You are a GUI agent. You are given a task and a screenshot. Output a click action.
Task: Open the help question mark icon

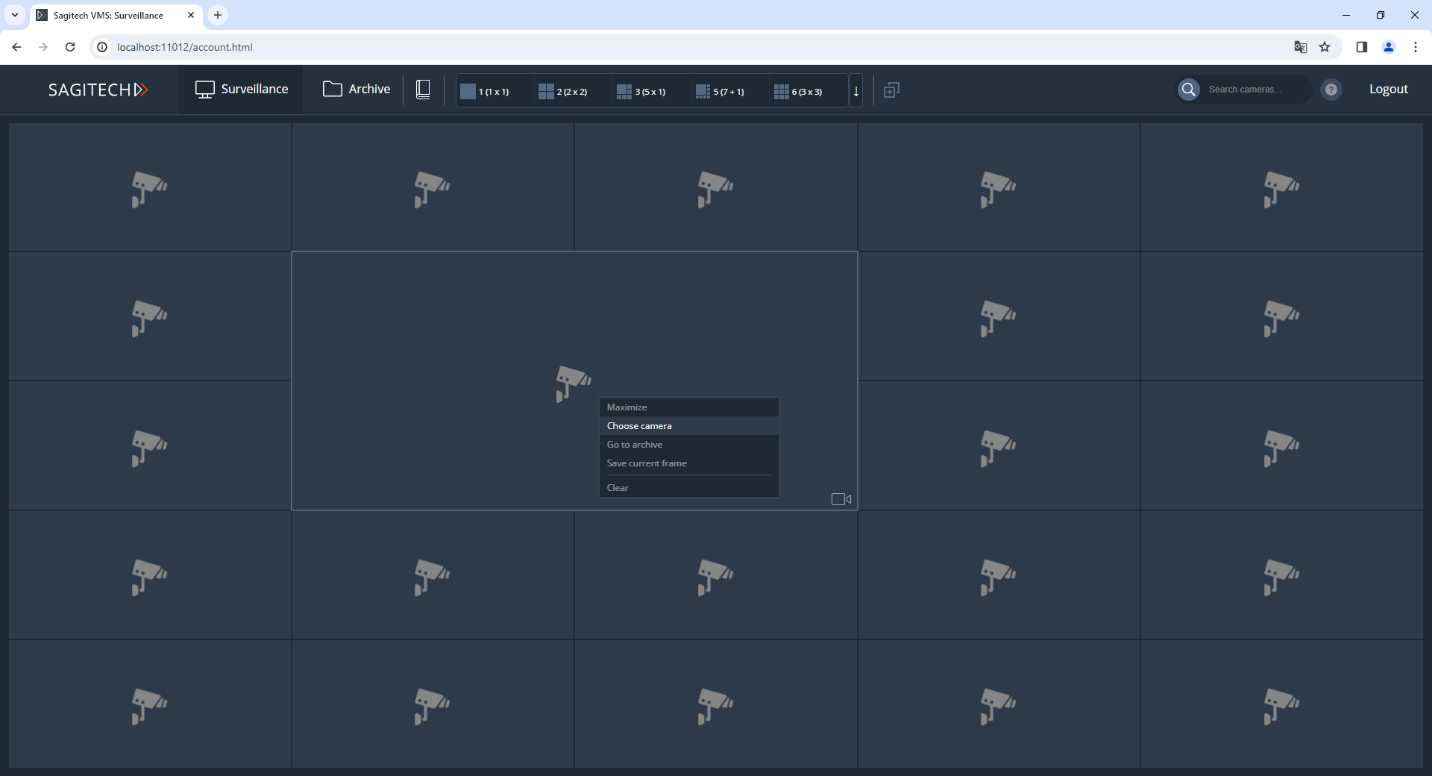pos(1331,90)
